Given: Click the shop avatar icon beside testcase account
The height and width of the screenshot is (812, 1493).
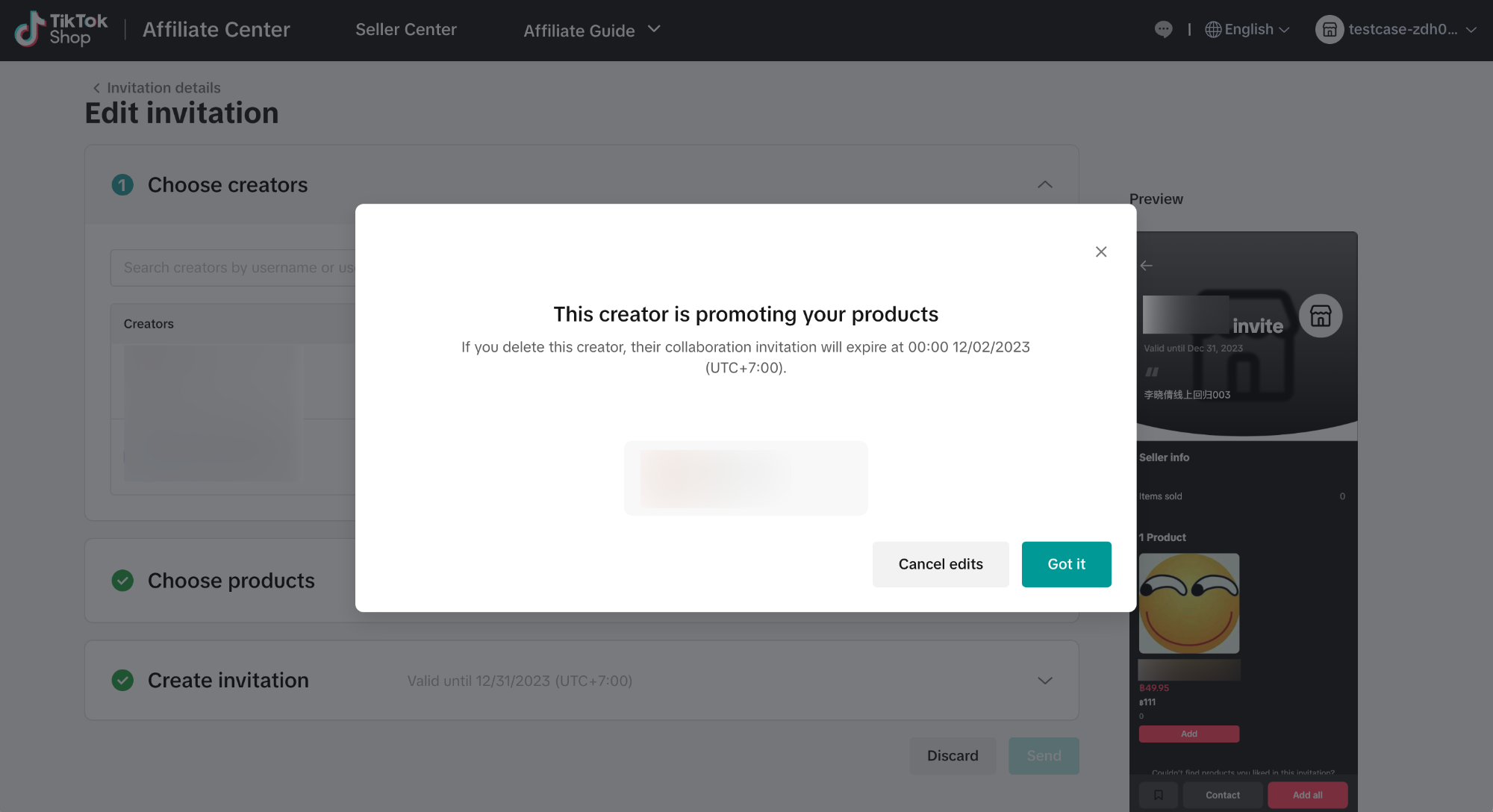Looking at the screenshot, I should tap(1329, 29).
